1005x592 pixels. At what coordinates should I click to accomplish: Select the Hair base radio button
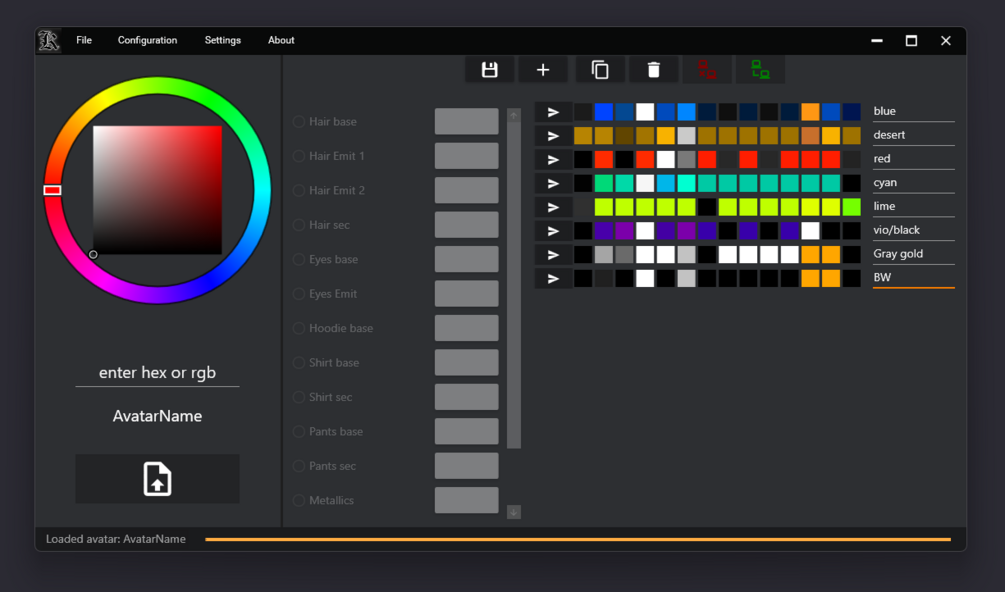(299, 122)
